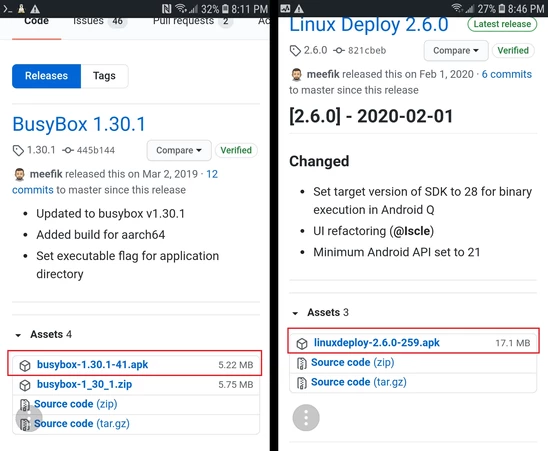Open the Compare dropdown for BusyBox 1.30.1
This screenshot has height=451, width=548.
(x=179, y=150)
